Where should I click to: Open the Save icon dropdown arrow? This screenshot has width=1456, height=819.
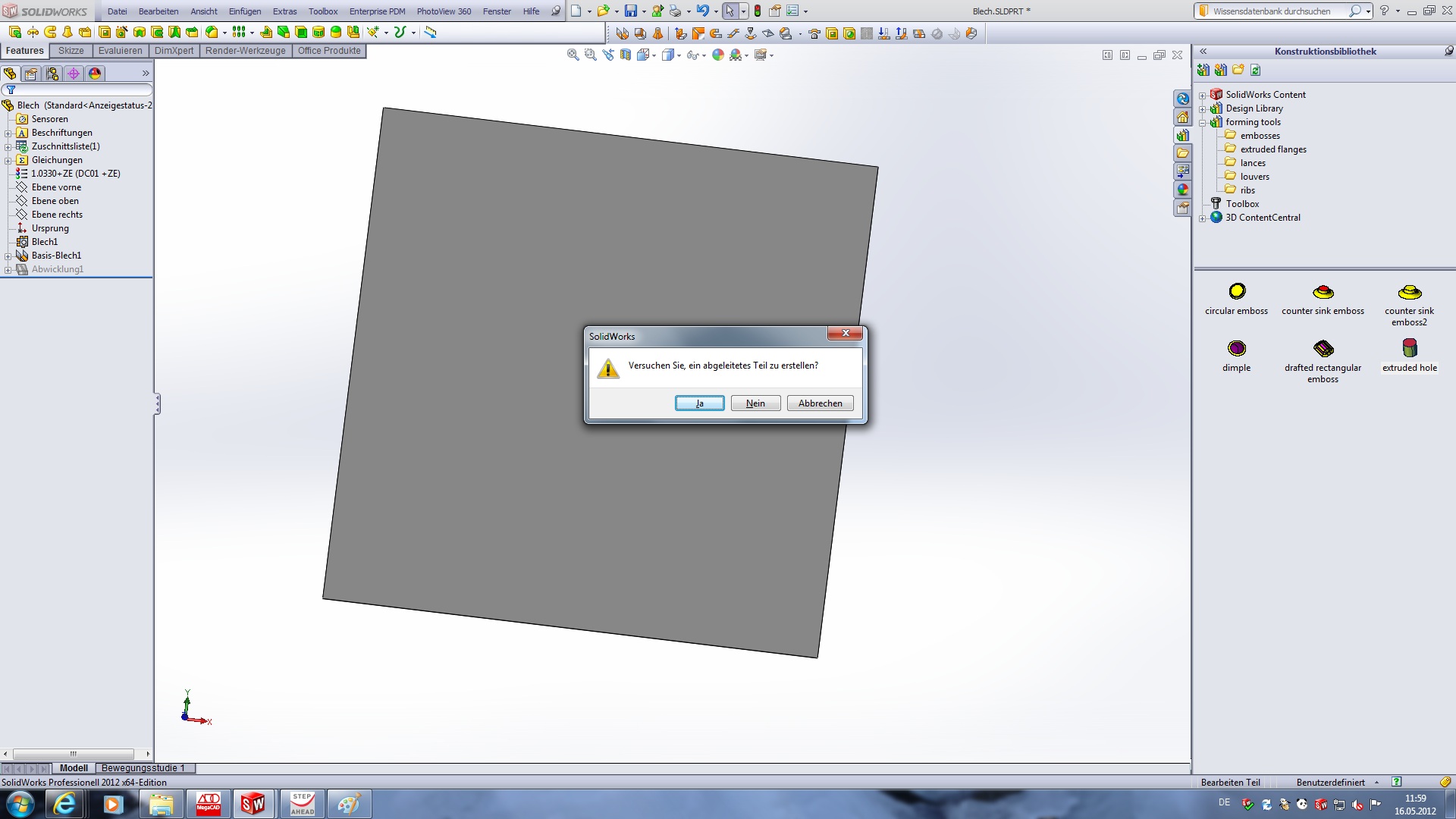click(644, 12)
